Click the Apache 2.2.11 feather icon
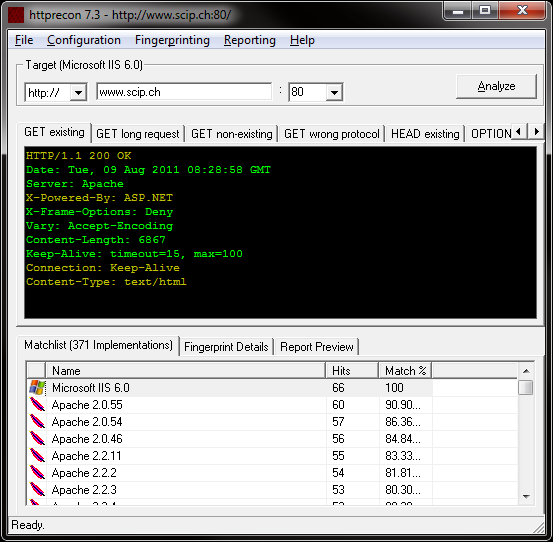 37,456
